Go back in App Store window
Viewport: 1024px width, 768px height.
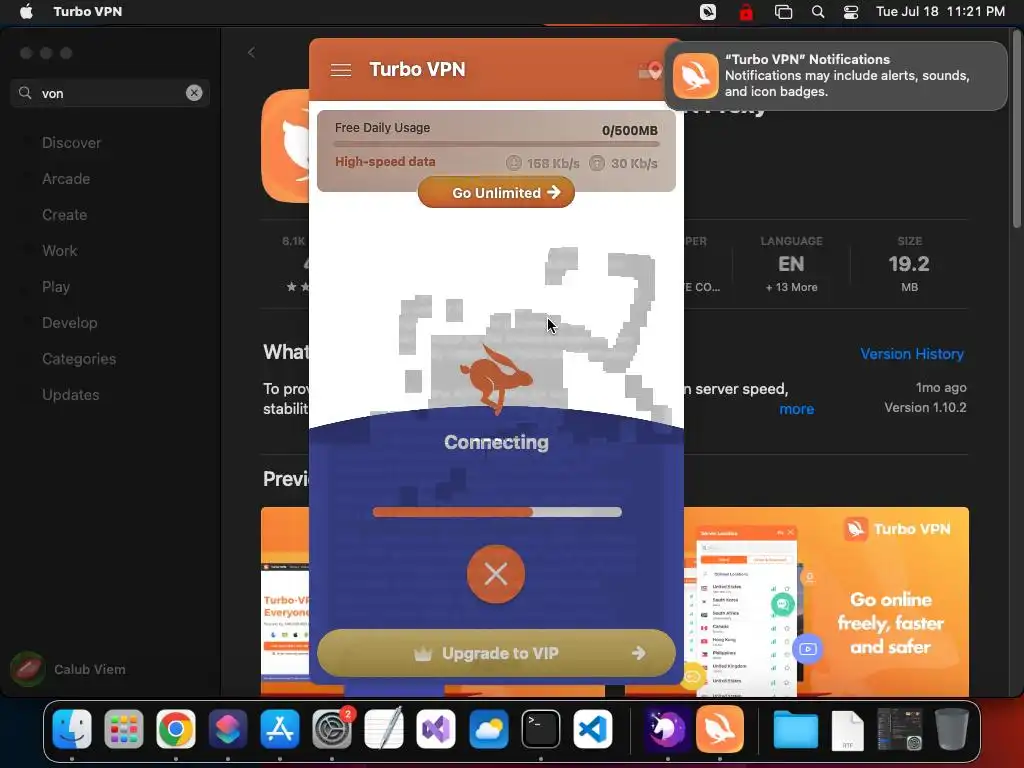(251, 52)
